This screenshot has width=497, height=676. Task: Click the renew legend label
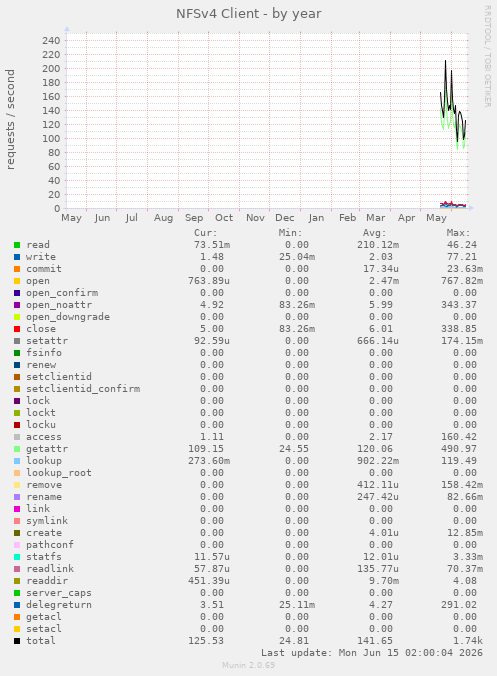click(41, 365)
